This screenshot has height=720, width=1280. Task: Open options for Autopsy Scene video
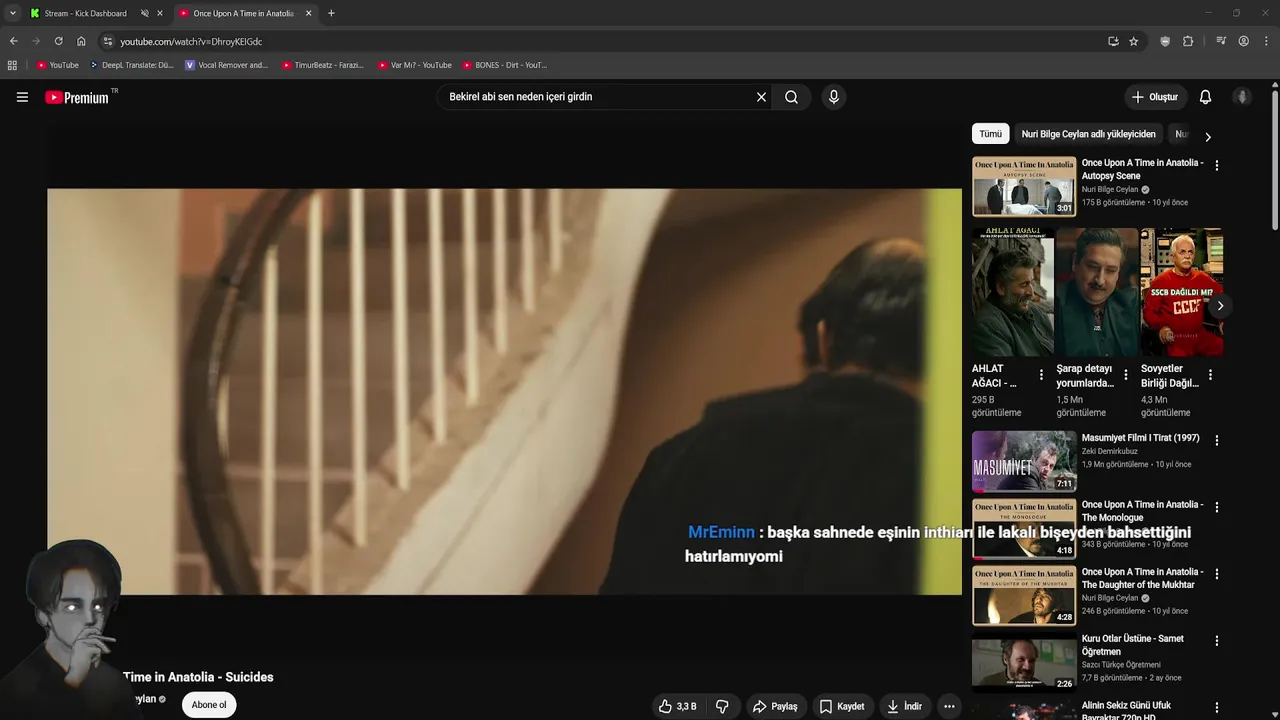pos(1217,165)
